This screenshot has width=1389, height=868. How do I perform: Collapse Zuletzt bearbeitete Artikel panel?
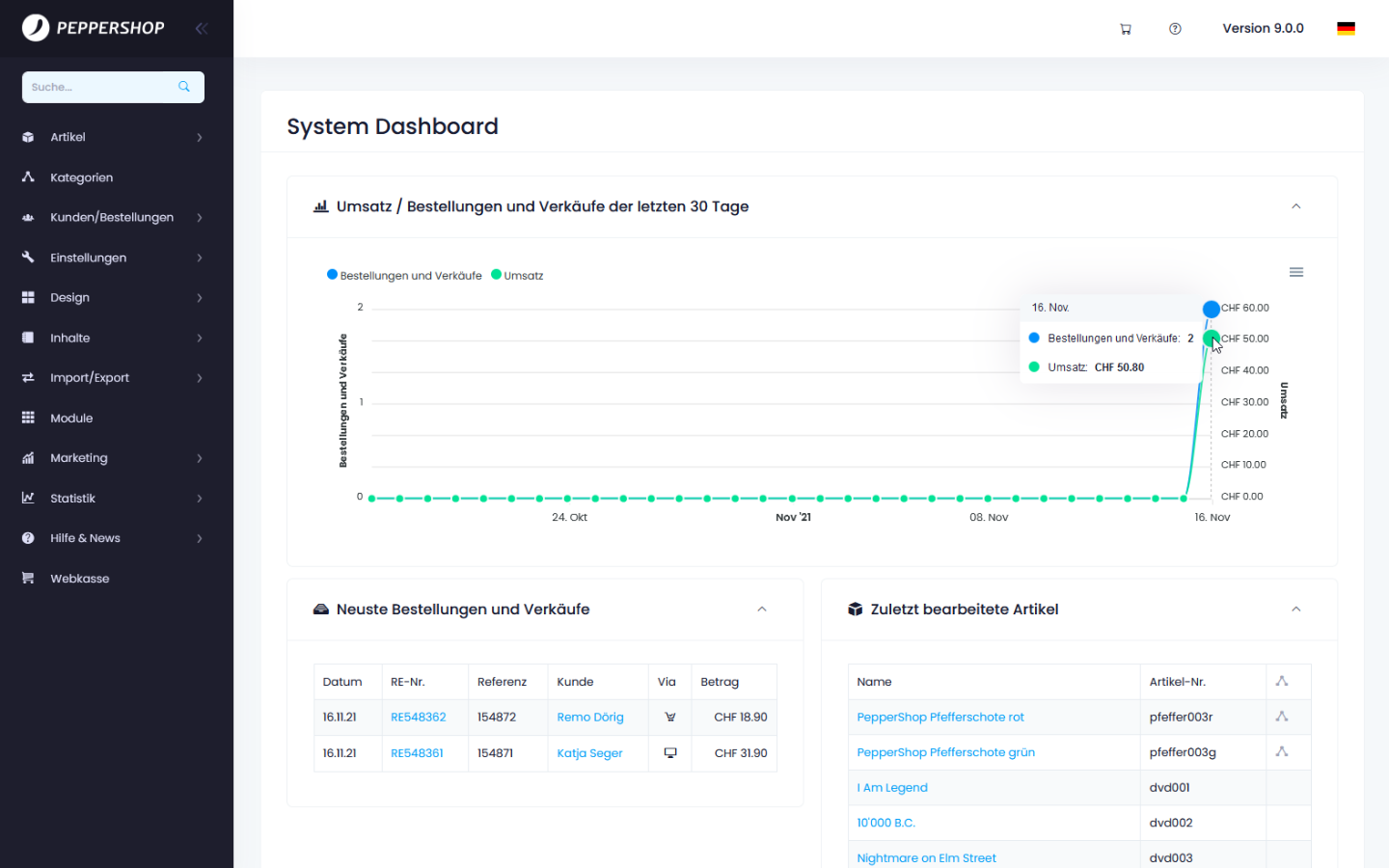pos(1296,610)
